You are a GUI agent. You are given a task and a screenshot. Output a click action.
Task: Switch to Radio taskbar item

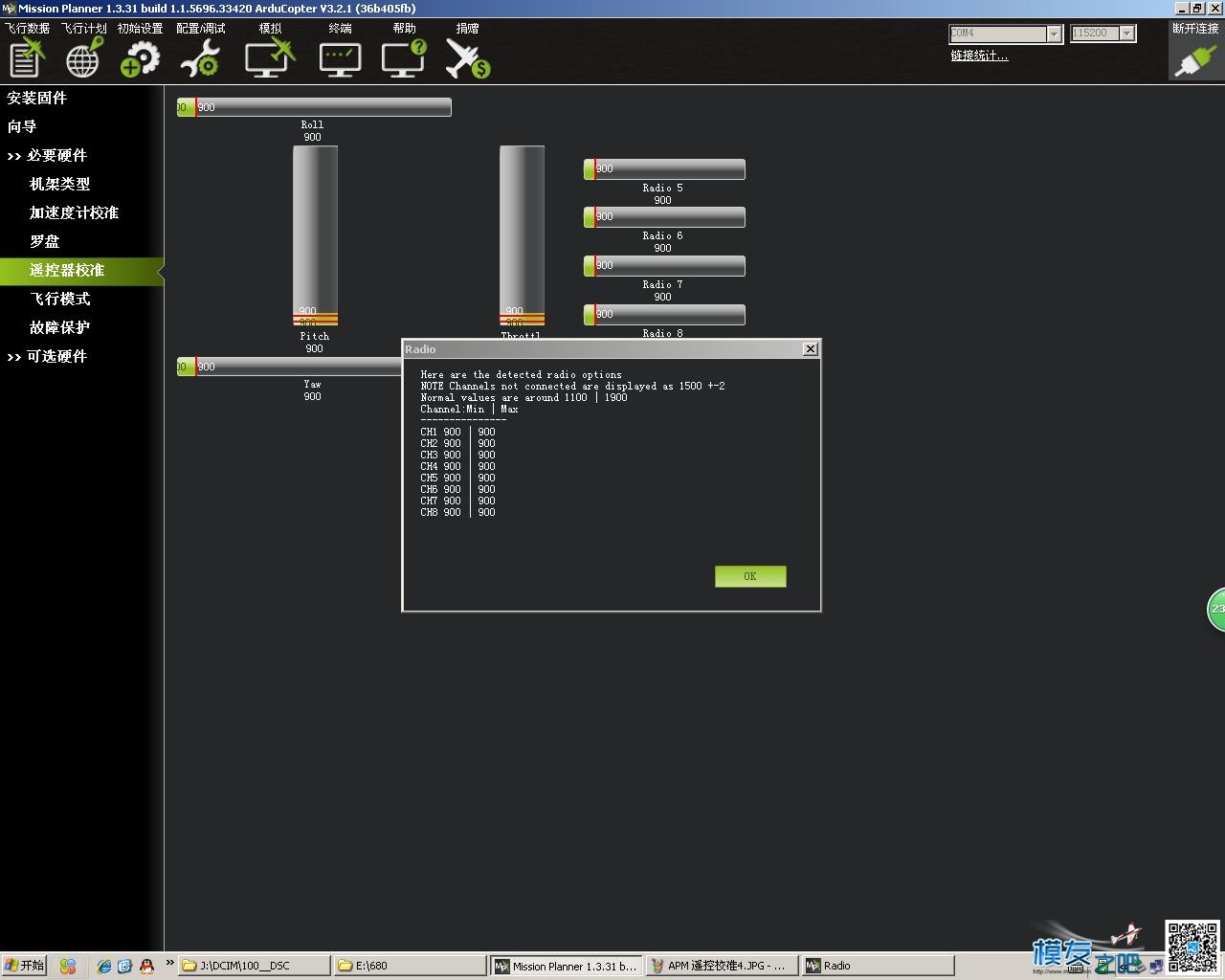tap(877, 966)
